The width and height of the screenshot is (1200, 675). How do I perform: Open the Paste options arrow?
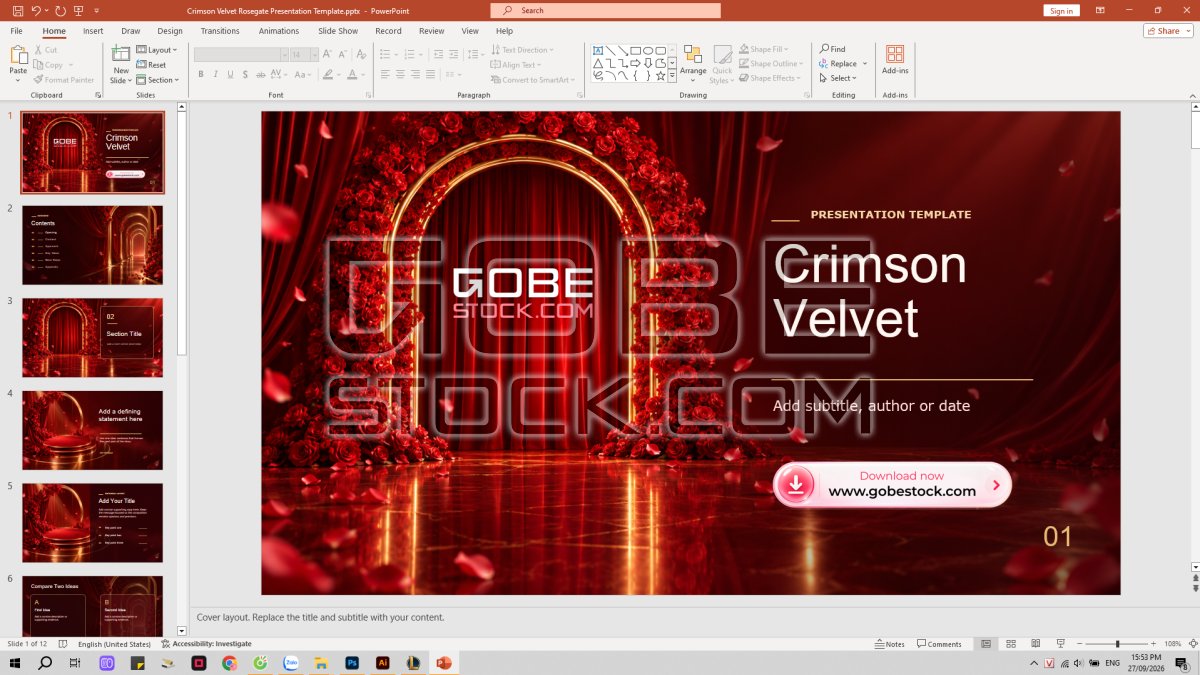tap(18, 80)
